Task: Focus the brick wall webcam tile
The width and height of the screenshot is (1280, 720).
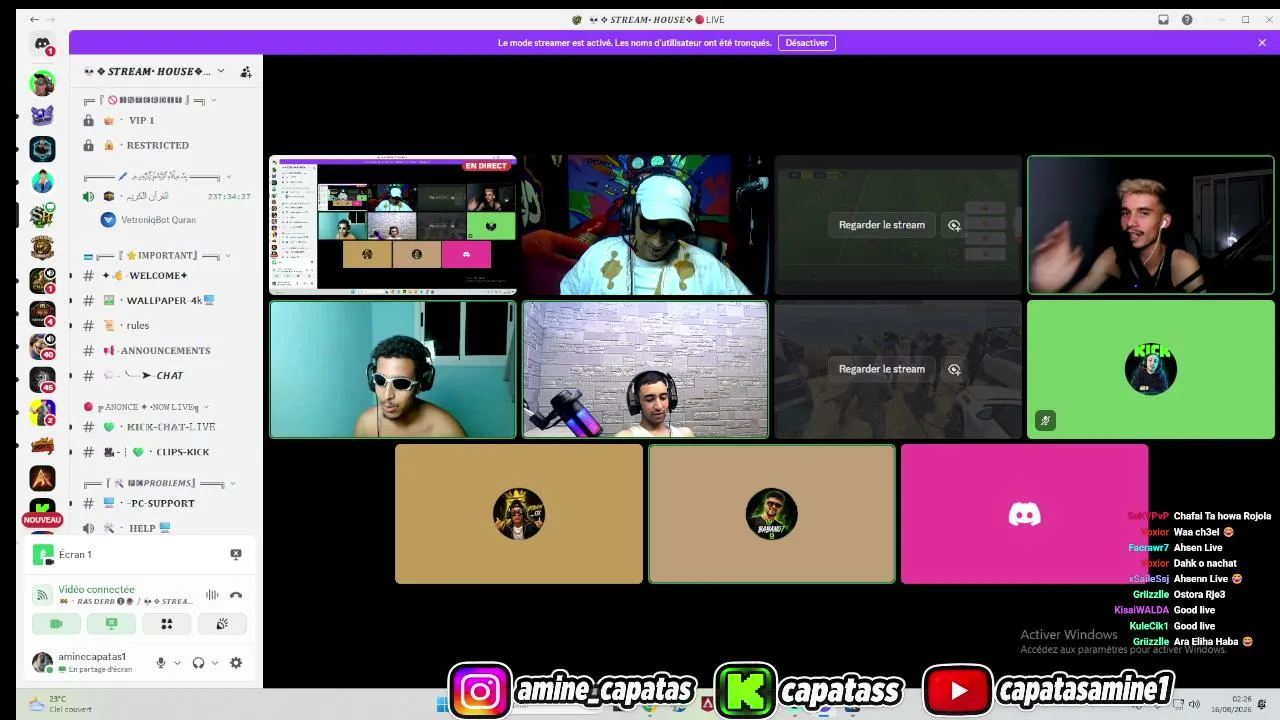Action: coord(646,369)
